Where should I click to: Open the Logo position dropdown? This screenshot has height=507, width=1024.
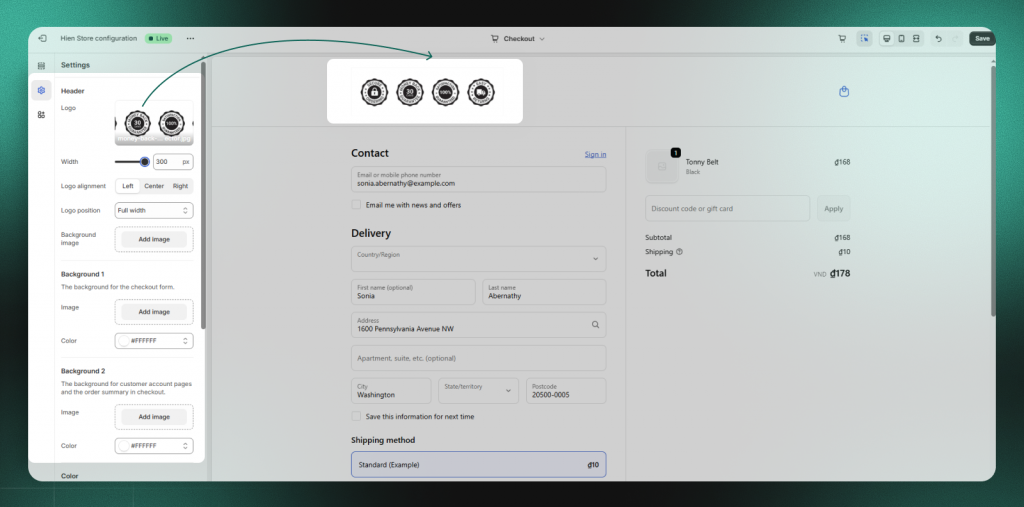153,210
